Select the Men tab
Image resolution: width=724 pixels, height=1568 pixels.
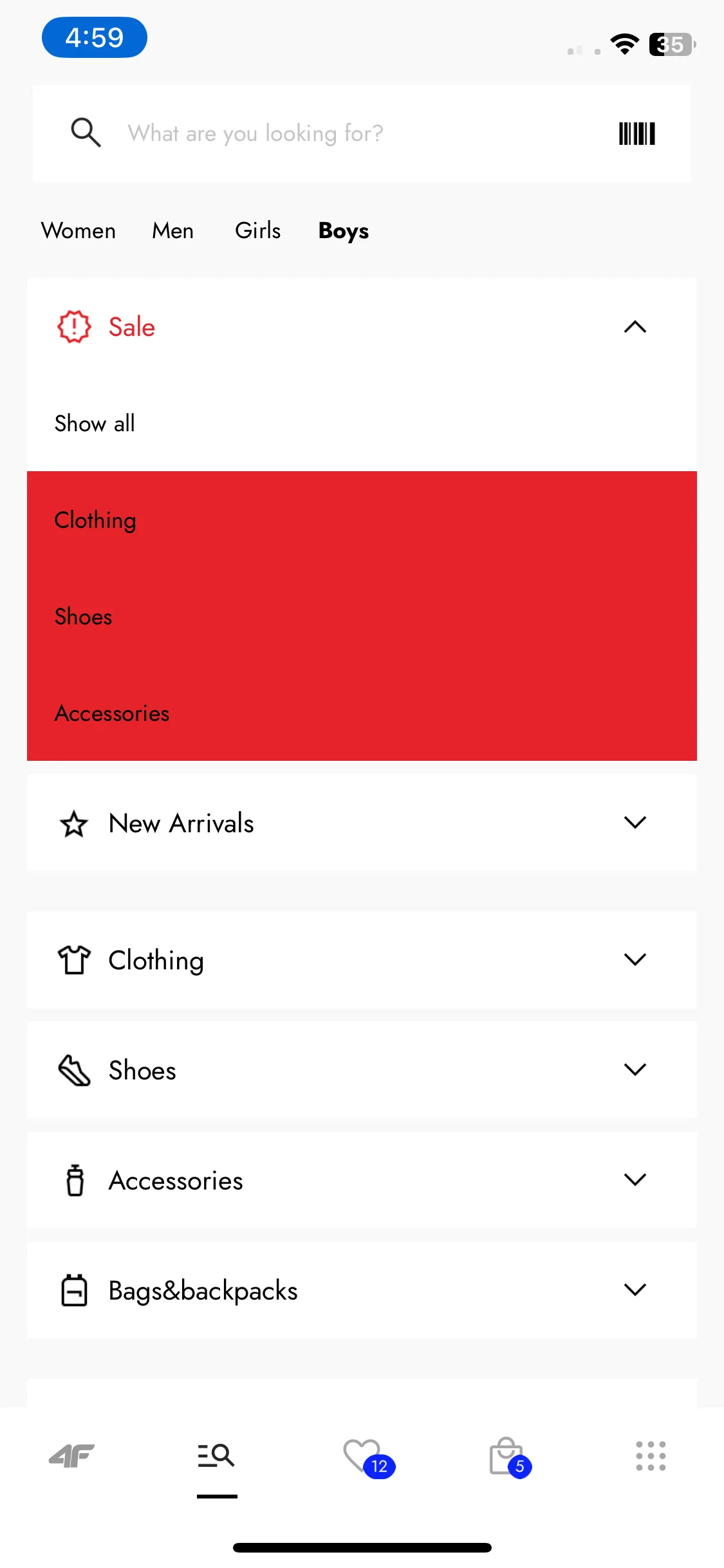[172, 230]
